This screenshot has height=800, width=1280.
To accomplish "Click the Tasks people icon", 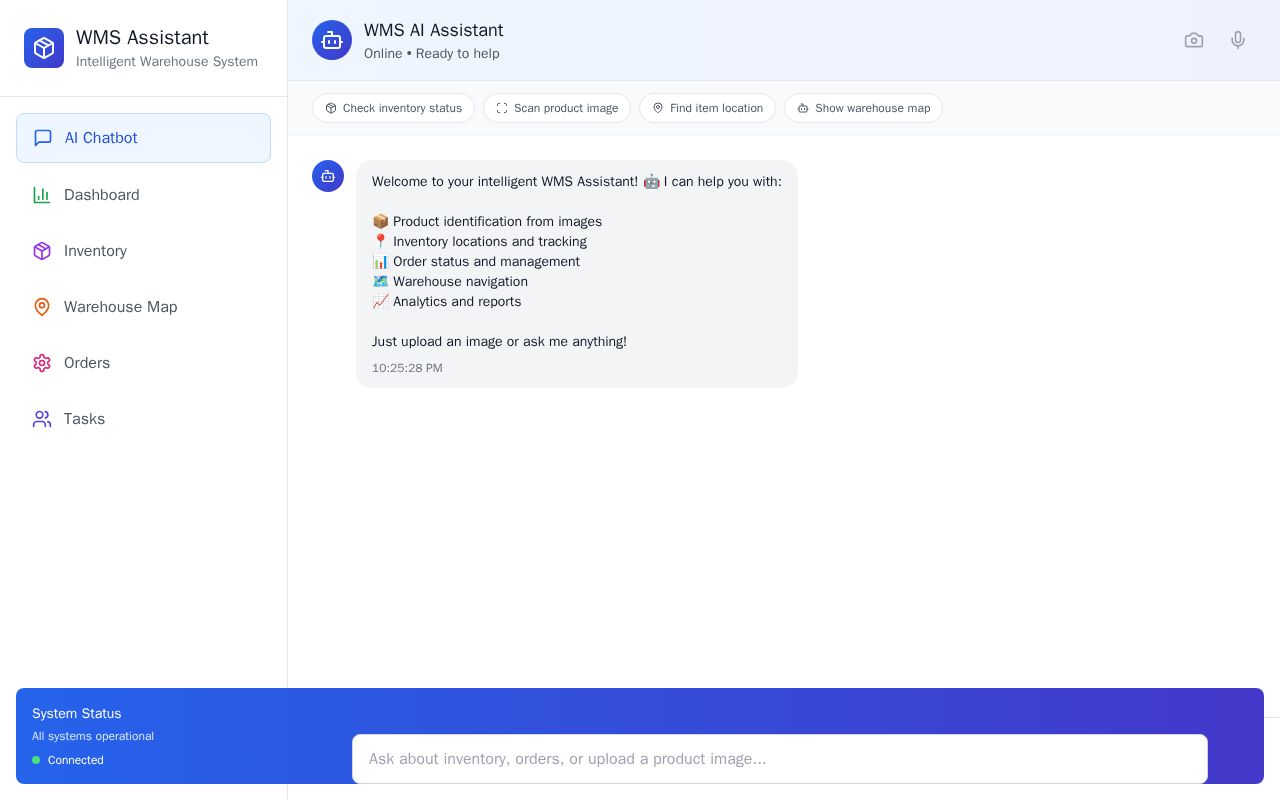I will point(42,419).
